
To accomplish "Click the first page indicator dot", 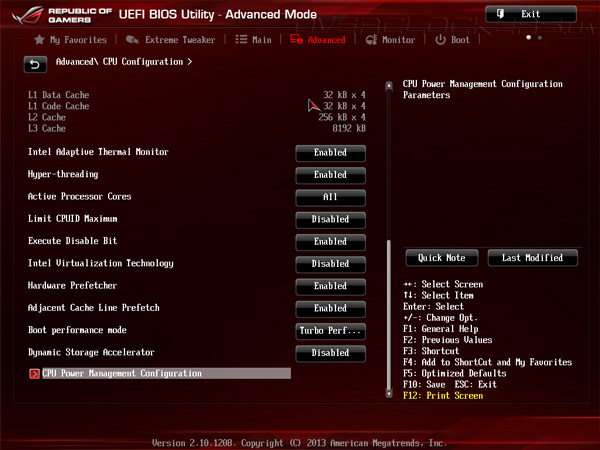I will pyautogui.click(x=528, y=38).
